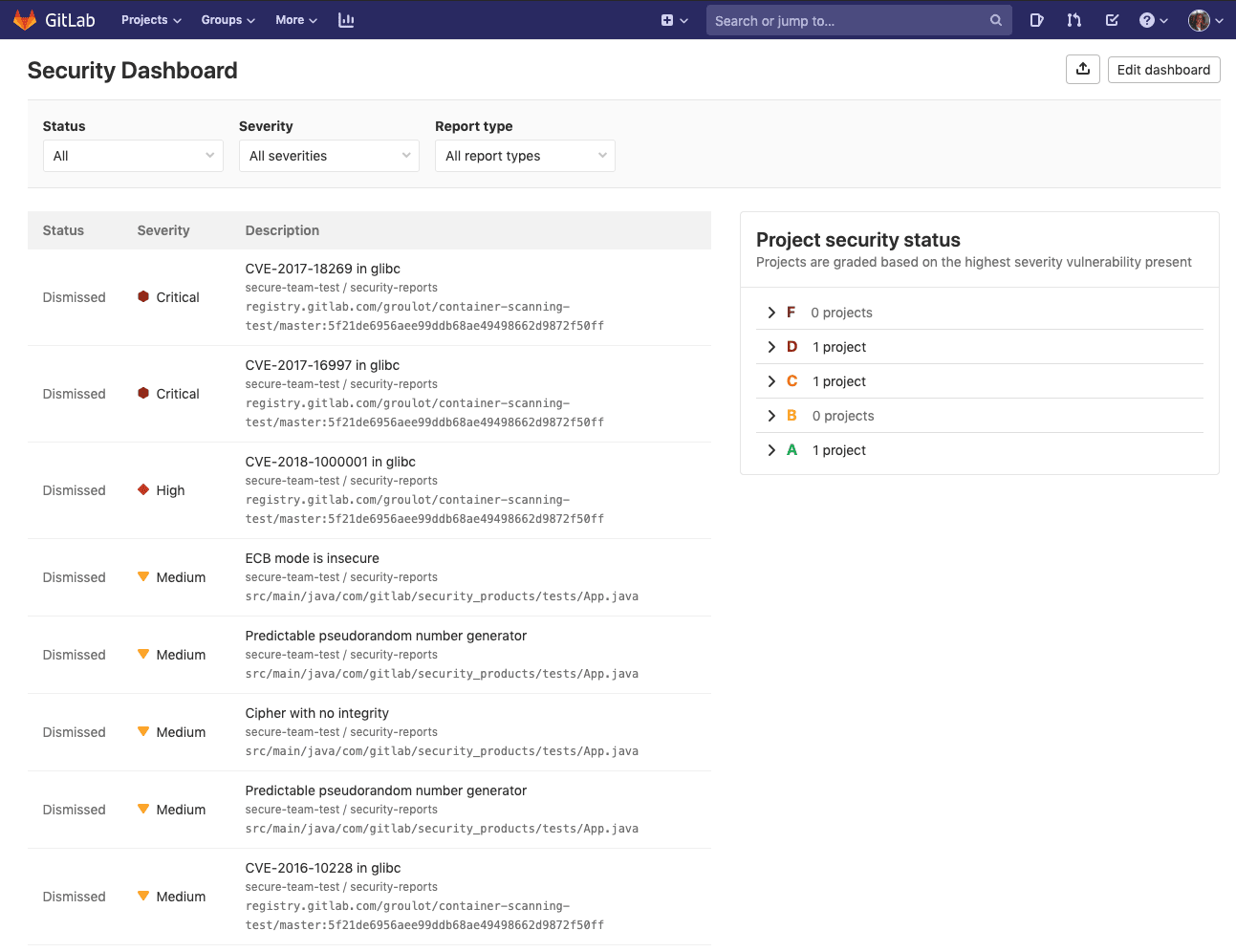
Task: Open the Merge requests icon in navbar
Action: [x=1073, y=20]
